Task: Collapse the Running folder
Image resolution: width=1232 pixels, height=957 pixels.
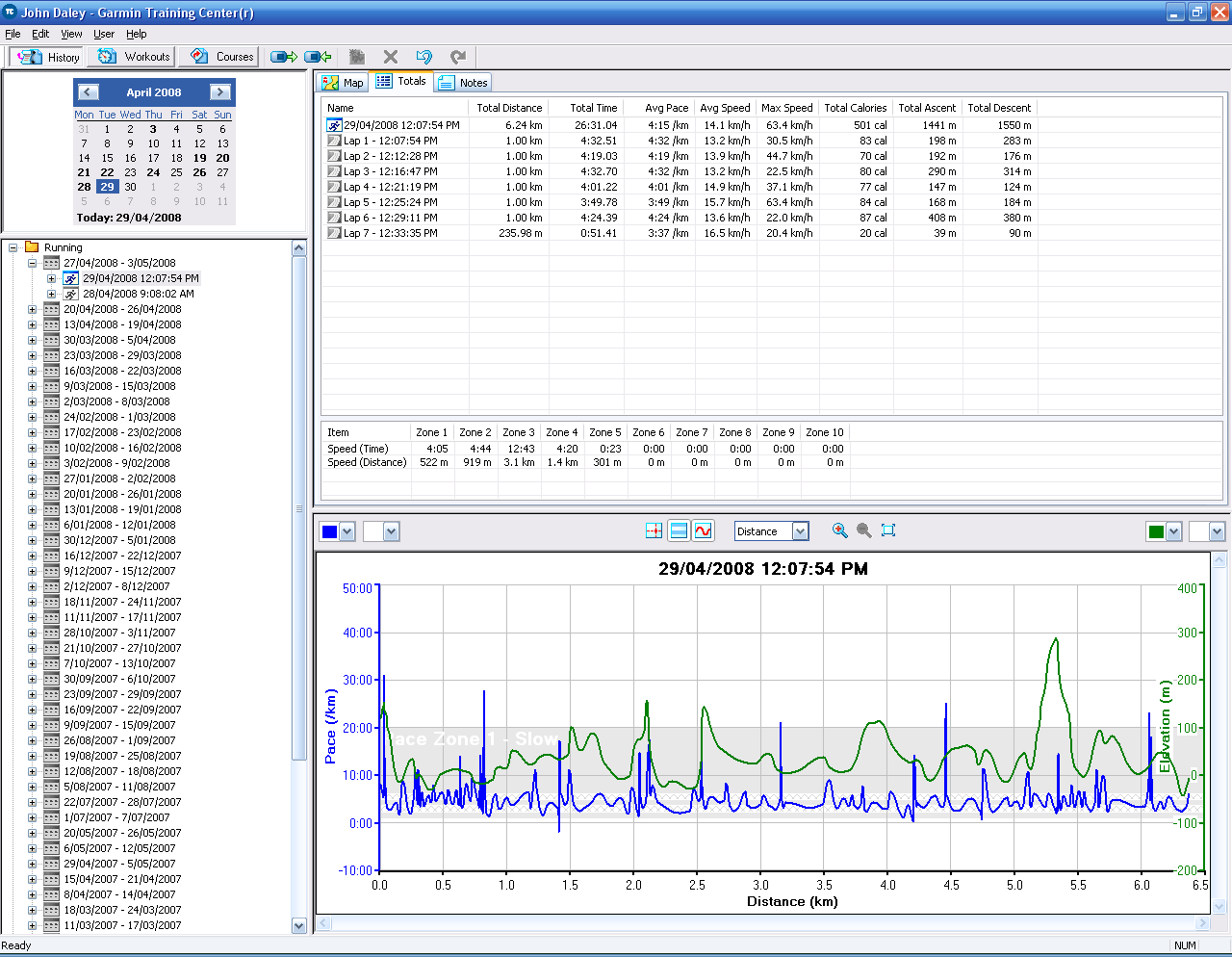Action: 13,247
